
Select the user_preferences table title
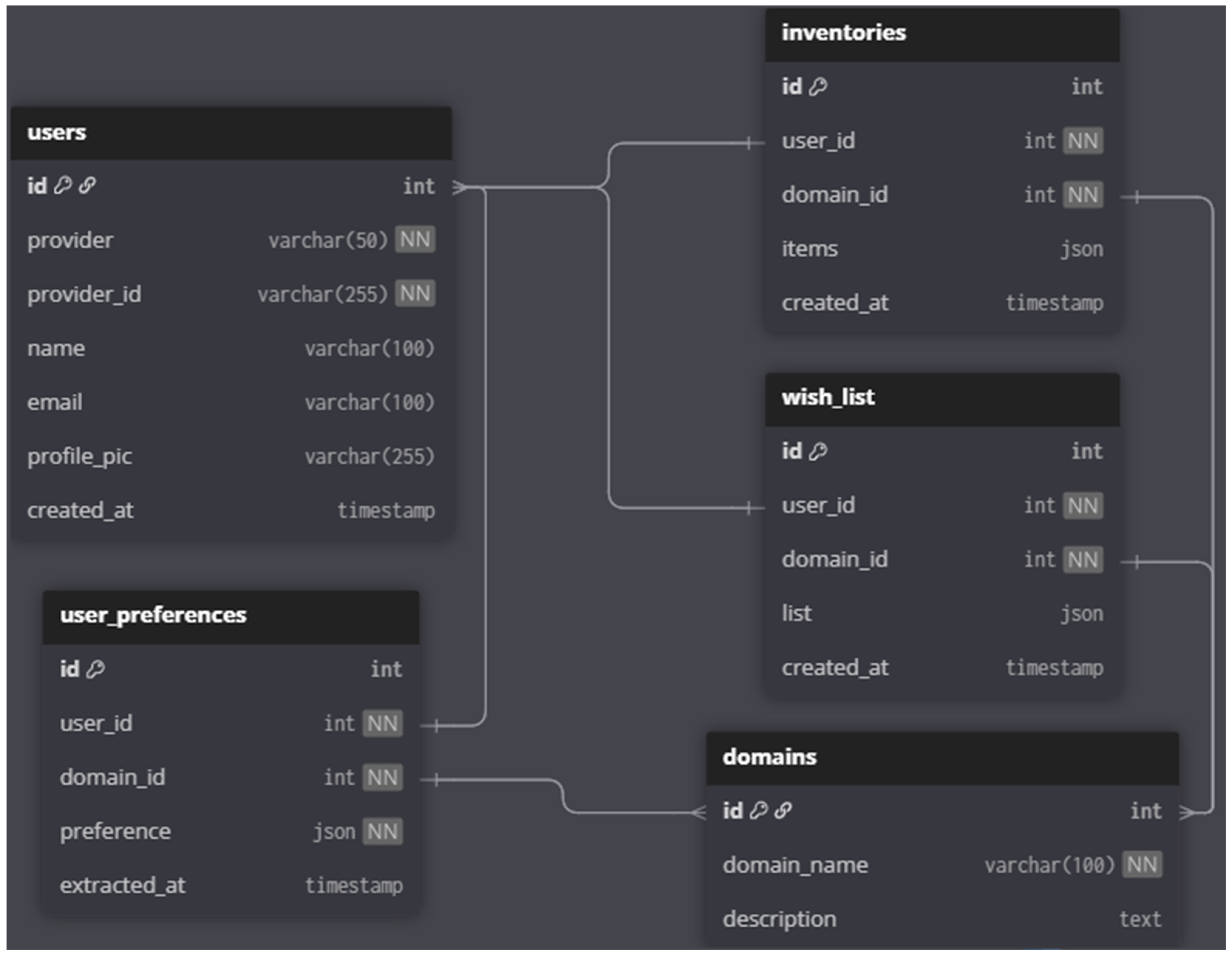pos(153,615)
